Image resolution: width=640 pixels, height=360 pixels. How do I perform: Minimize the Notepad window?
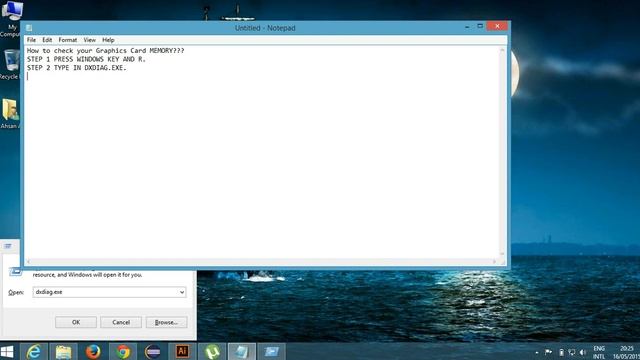(467, 27)
